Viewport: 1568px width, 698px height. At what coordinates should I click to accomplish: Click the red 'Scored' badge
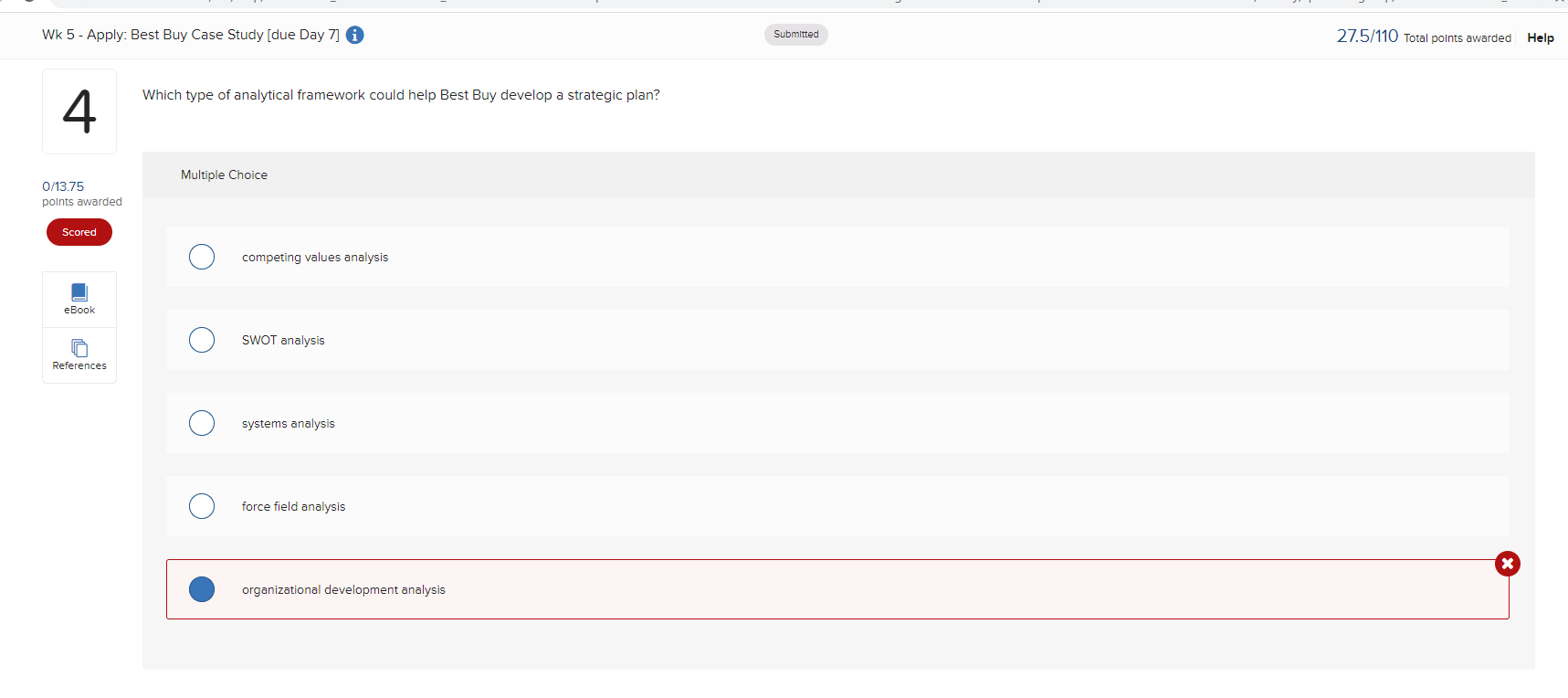click(x=79, y=232)
